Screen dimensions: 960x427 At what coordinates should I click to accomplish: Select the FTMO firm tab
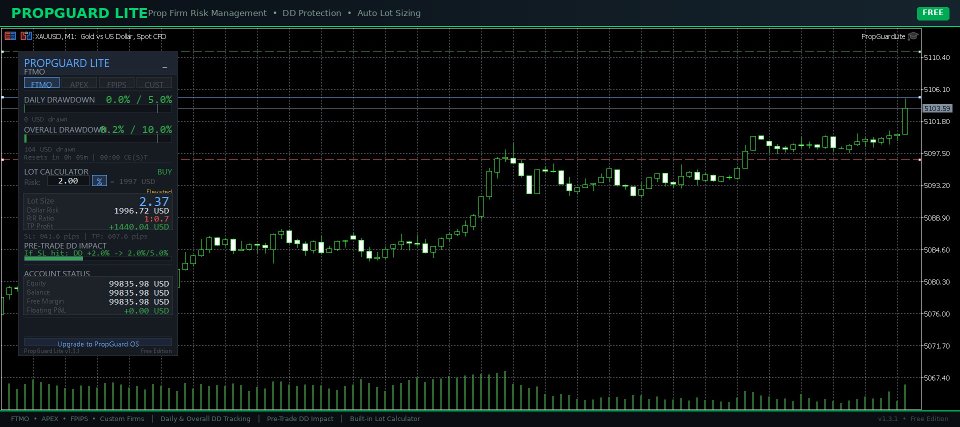(42, 84)
